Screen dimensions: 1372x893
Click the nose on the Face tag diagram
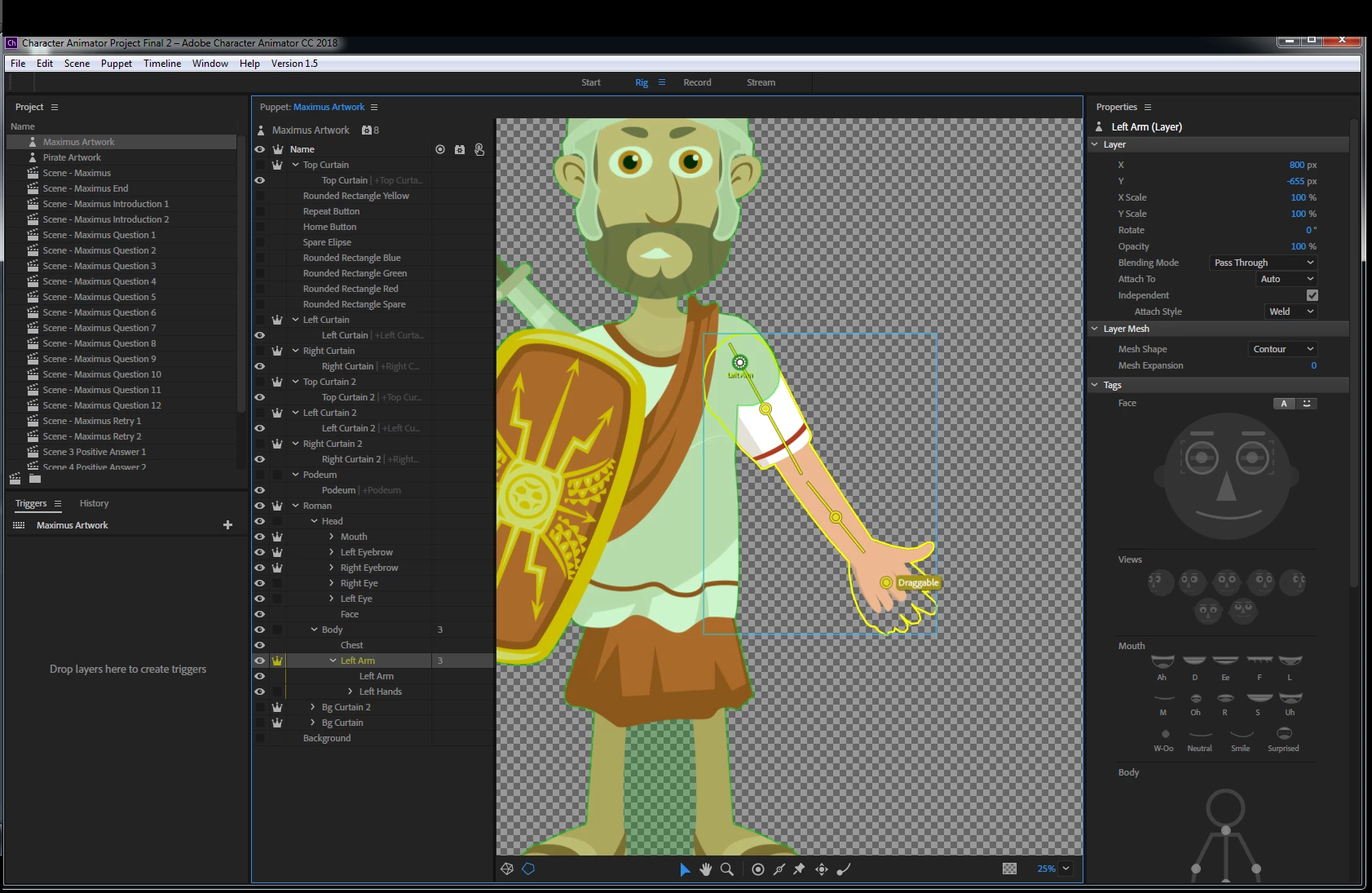[1227, 487]
